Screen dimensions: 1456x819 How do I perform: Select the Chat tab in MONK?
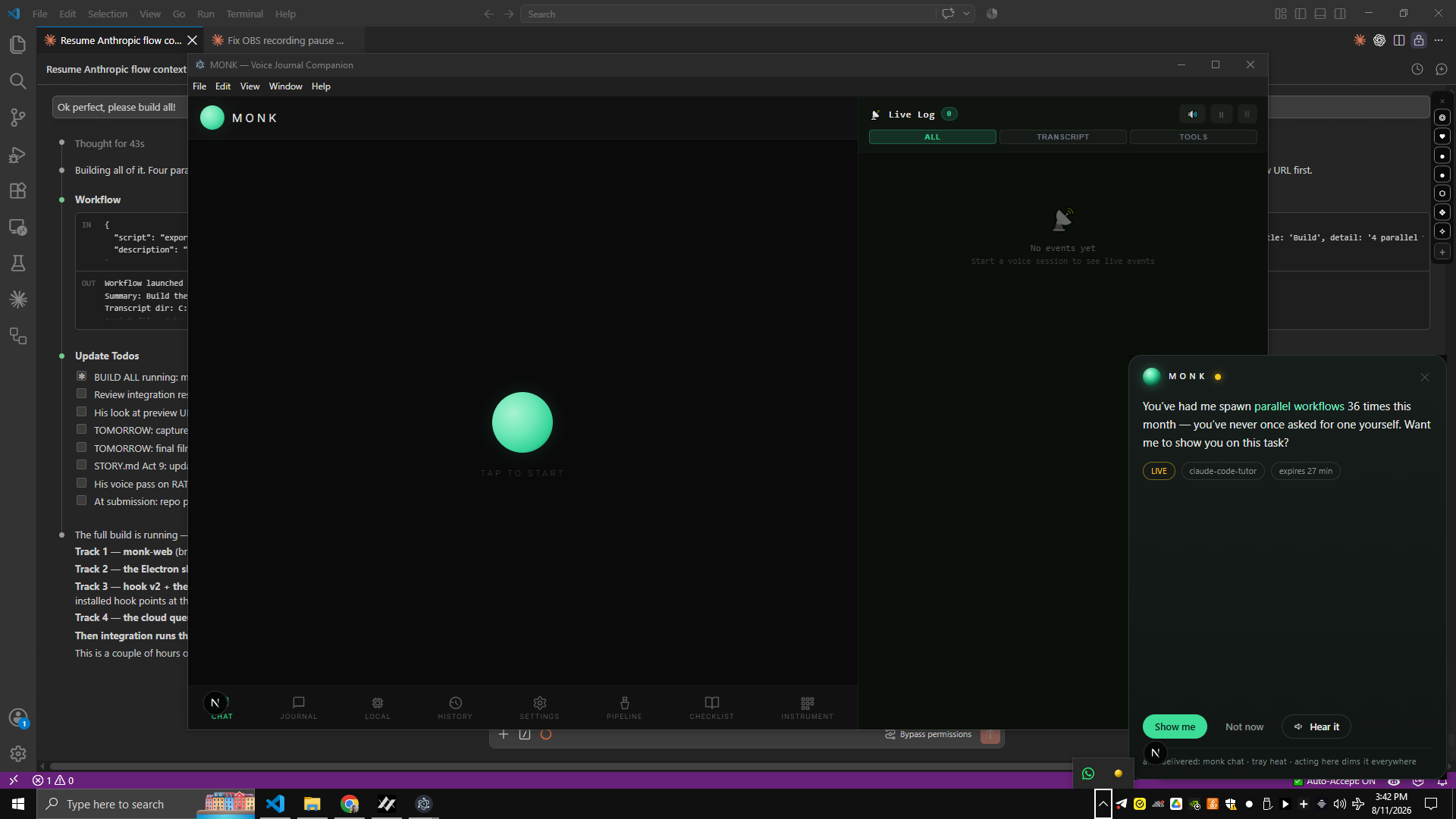point(221,708)
